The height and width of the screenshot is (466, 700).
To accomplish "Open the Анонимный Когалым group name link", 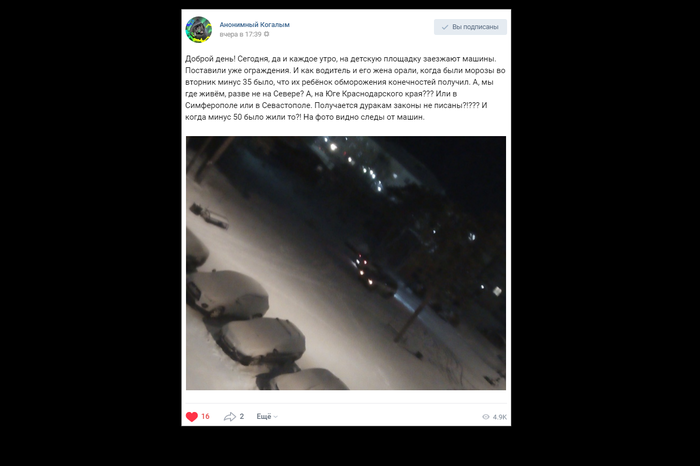I will coord(254,25).
